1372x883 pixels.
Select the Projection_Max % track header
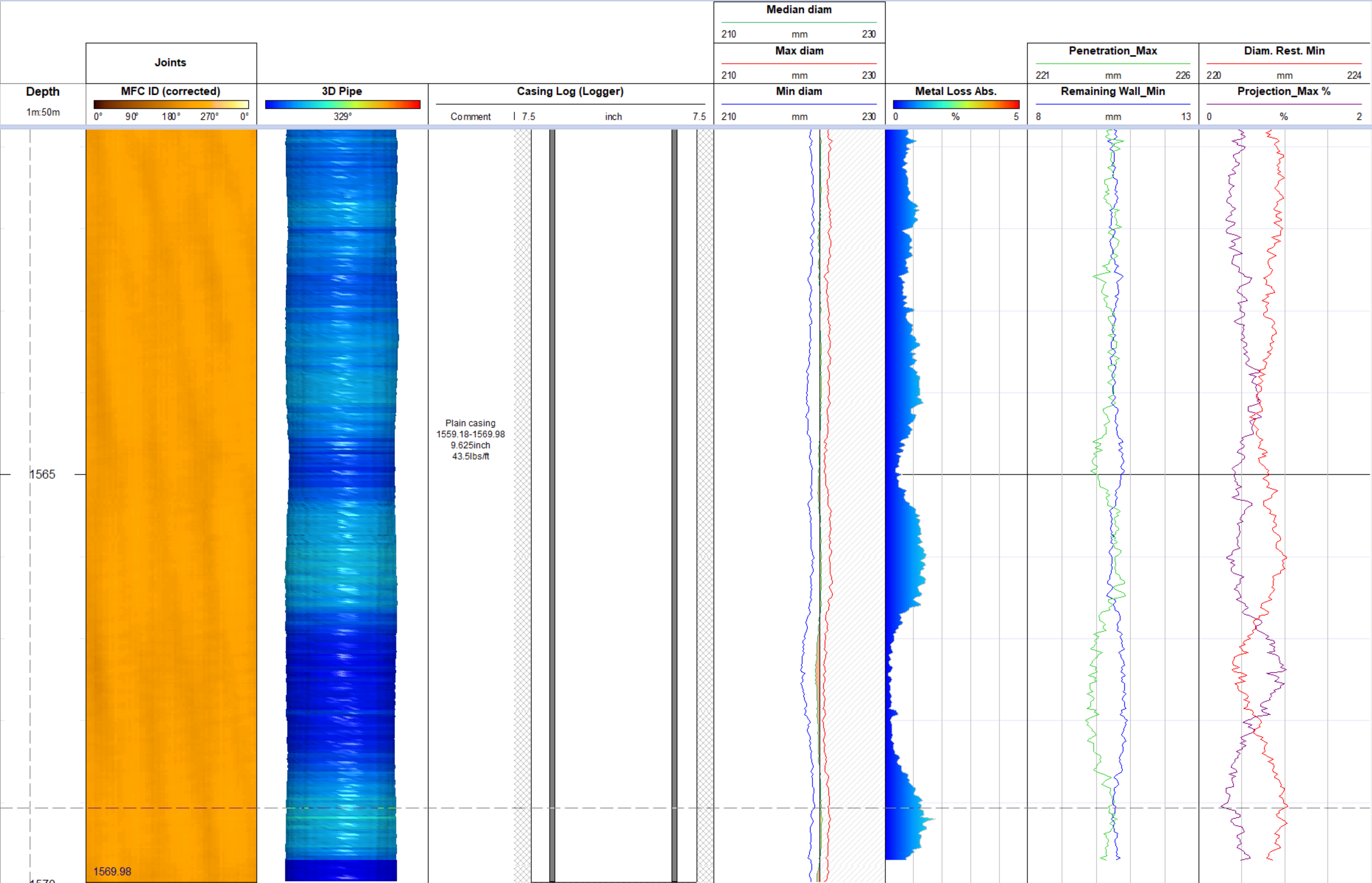point(1284,91)
